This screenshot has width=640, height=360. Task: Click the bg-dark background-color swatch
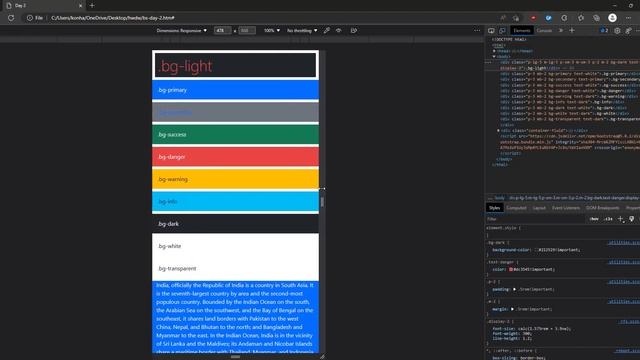pos(536,250)
